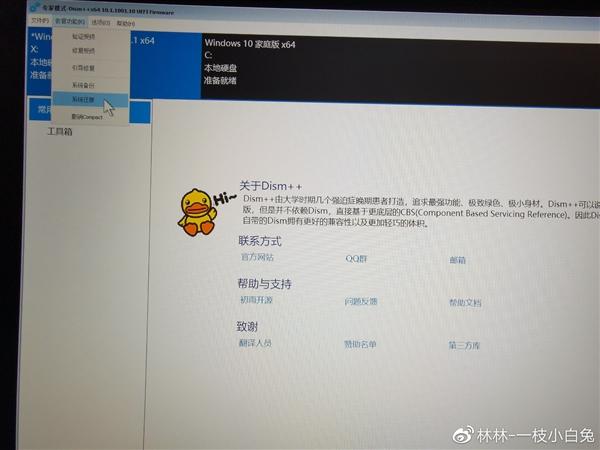Screen dimensions: 600x450
Task: Select the highlighted 系统还原 menu entry
Action: [90, 99]
